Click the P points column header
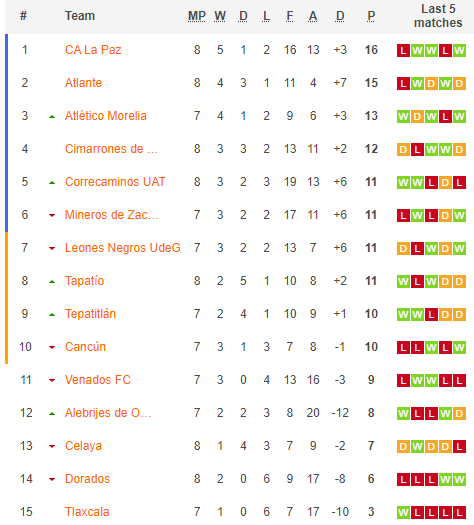This screenshot has height=525, width=474. (x=371, y=16)
